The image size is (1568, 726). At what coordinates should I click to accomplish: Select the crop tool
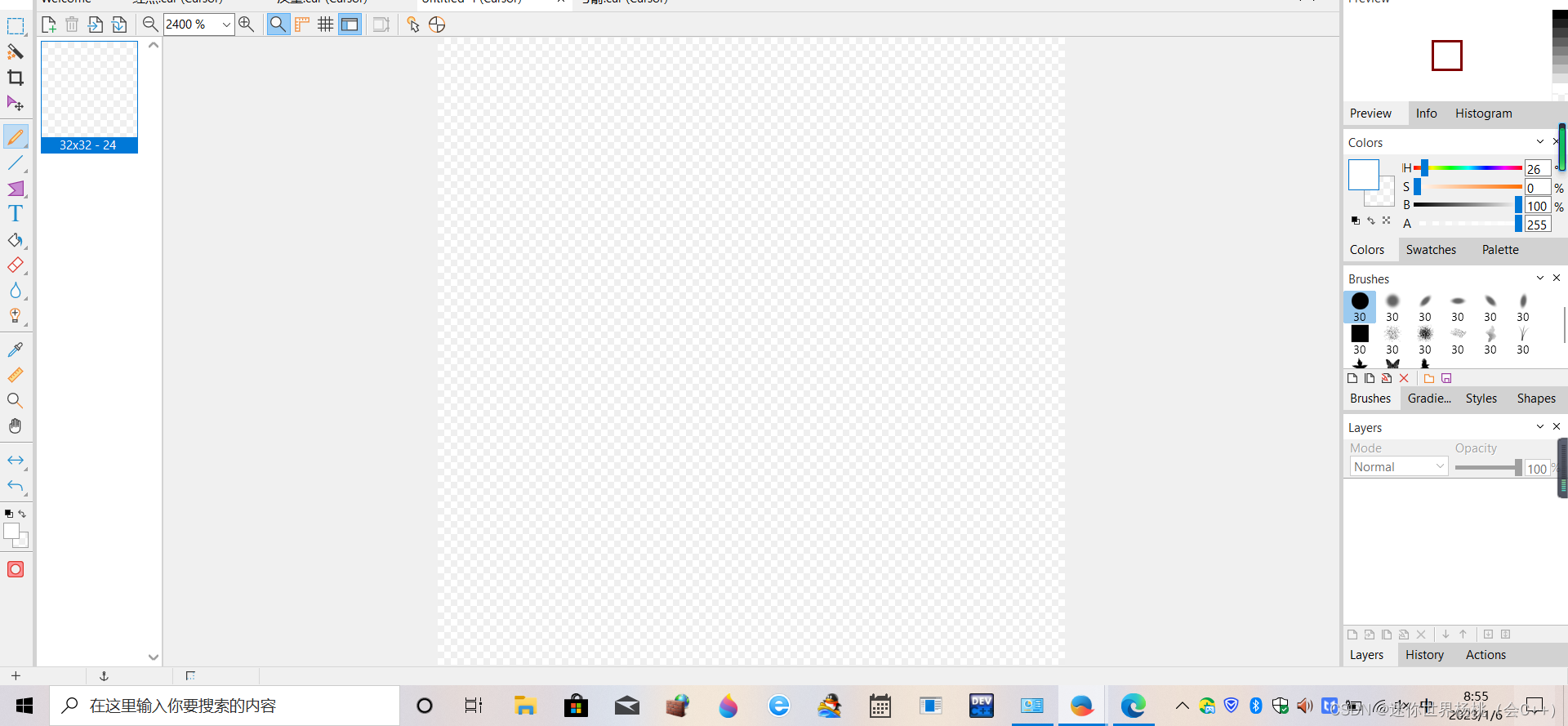[16, 78]
